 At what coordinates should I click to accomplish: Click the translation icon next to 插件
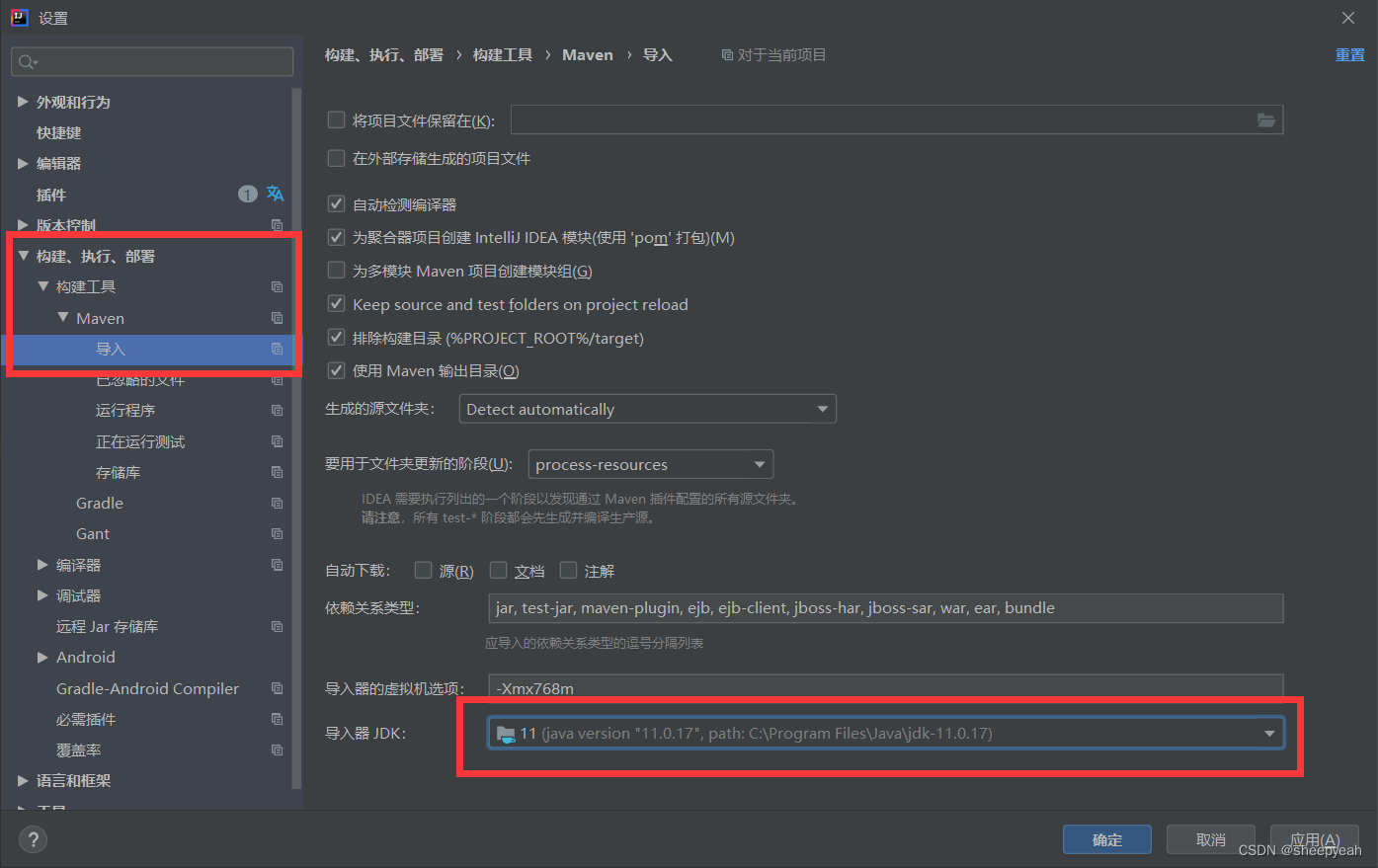[275, 195]
